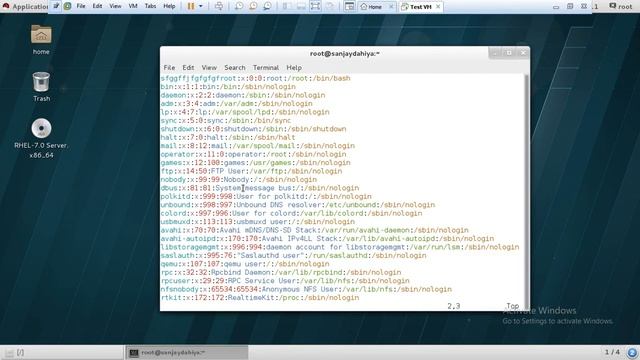Click the shutdown:x:6:0 line

253,129
